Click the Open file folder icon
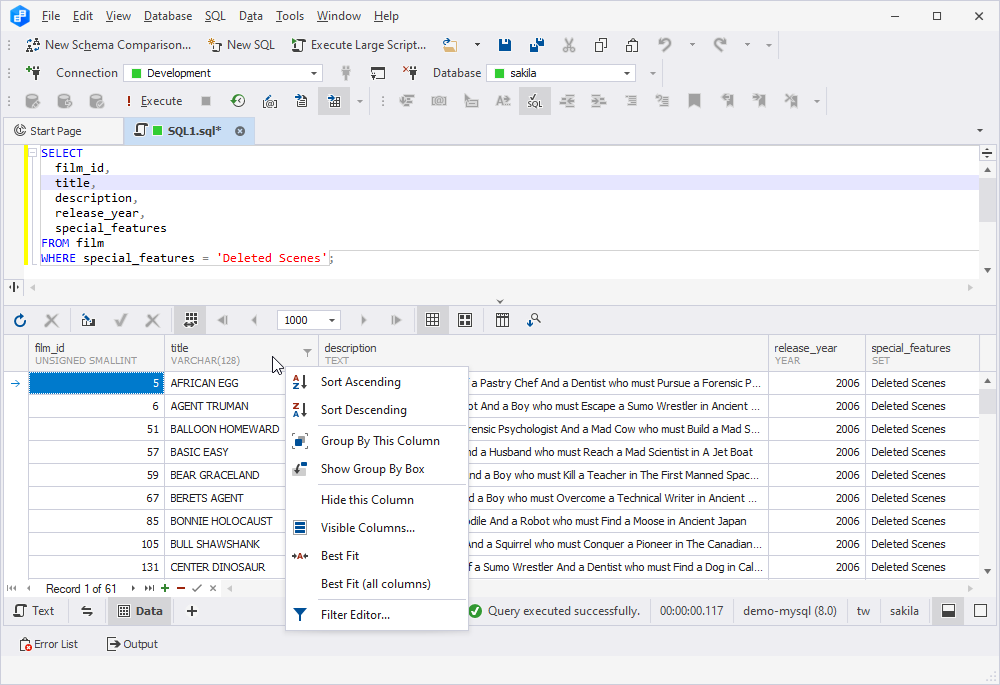 [x=450, y=45]
